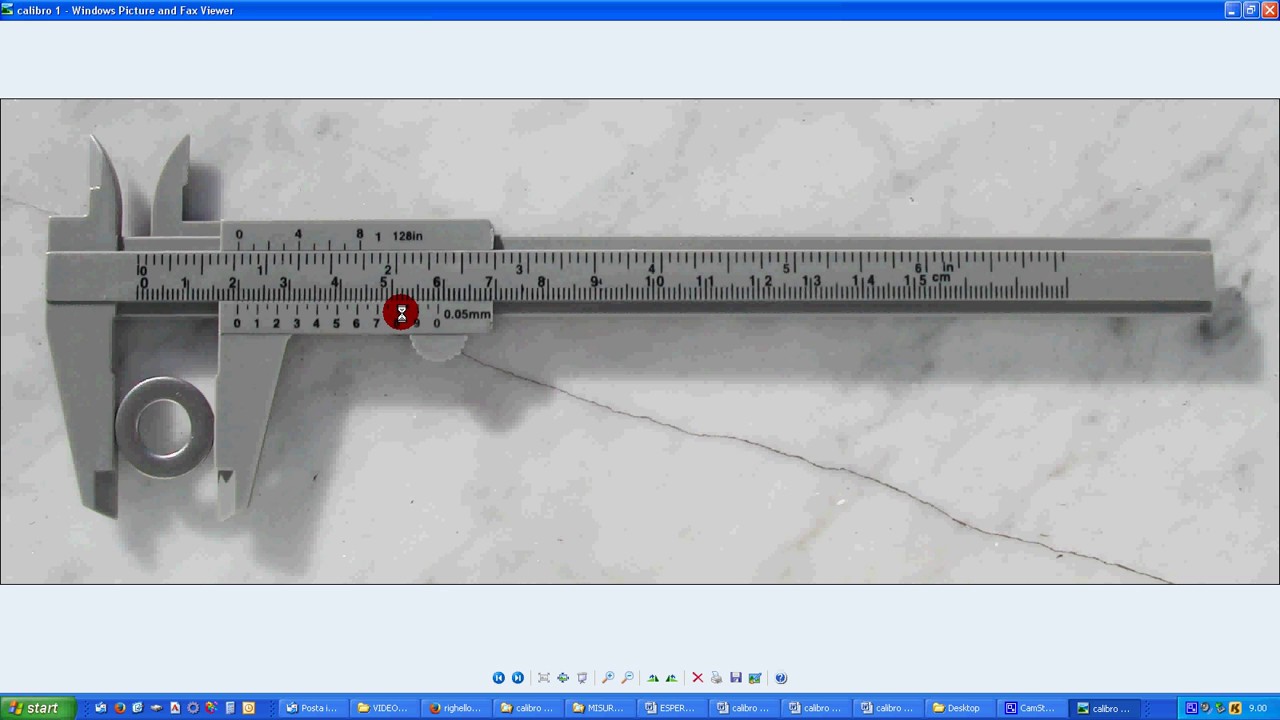Viewport: 1280px width, 720px height.
Task: Select calibro Picture Viewer taskbar button
Action: pyautogui.click(x=1104, y=708)
